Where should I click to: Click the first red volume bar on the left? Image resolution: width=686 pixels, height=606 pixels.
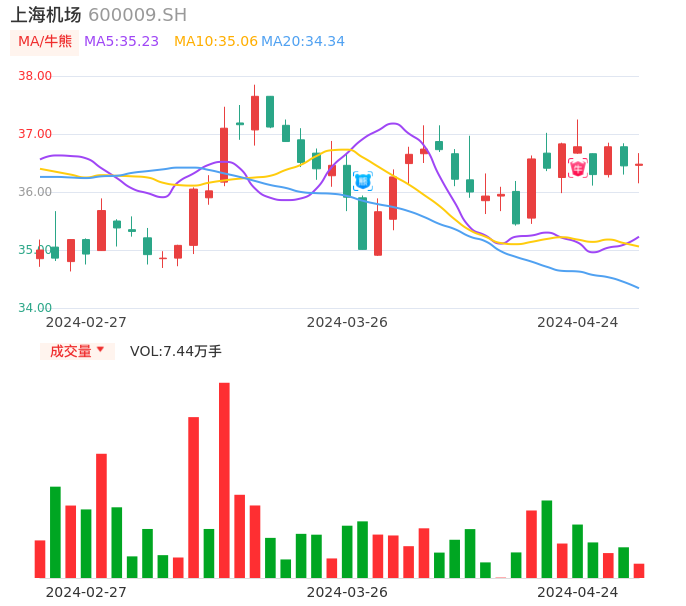pyautogui.click(x=40, y=559)
